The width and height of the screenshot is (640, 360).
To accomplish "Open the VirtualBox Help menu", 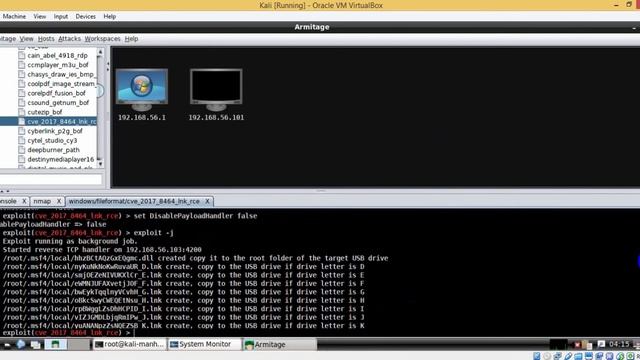I will coord(109,16).
